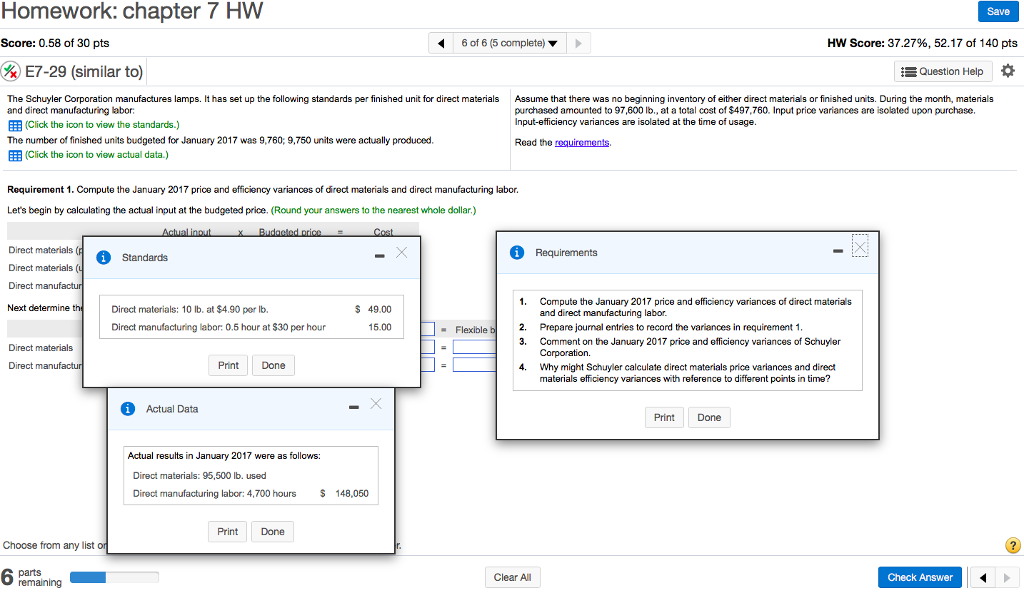Click the parts remaining progress bar
Viewport: 1024px width, 598px height.
(113, 577)
